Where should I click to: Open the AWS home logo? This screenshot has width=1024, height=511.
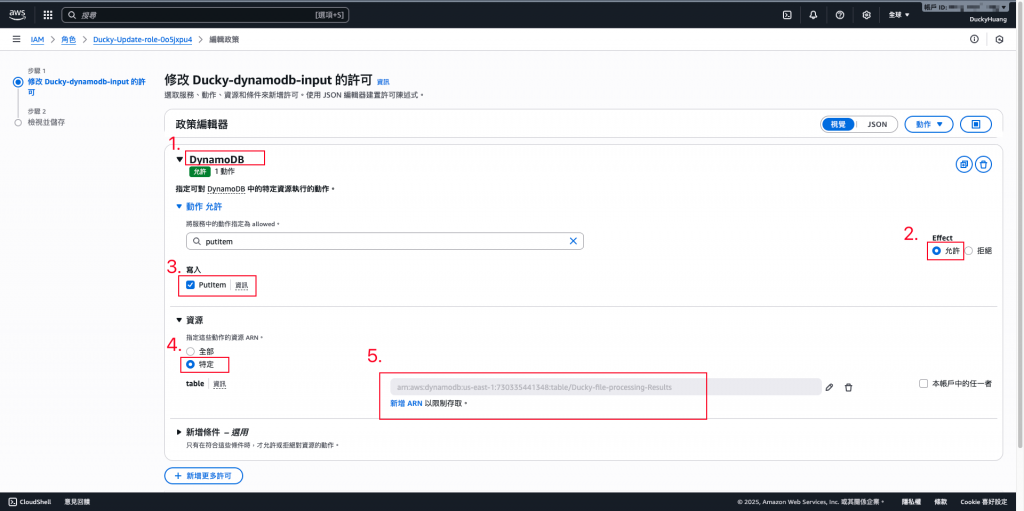pos(17,14)
